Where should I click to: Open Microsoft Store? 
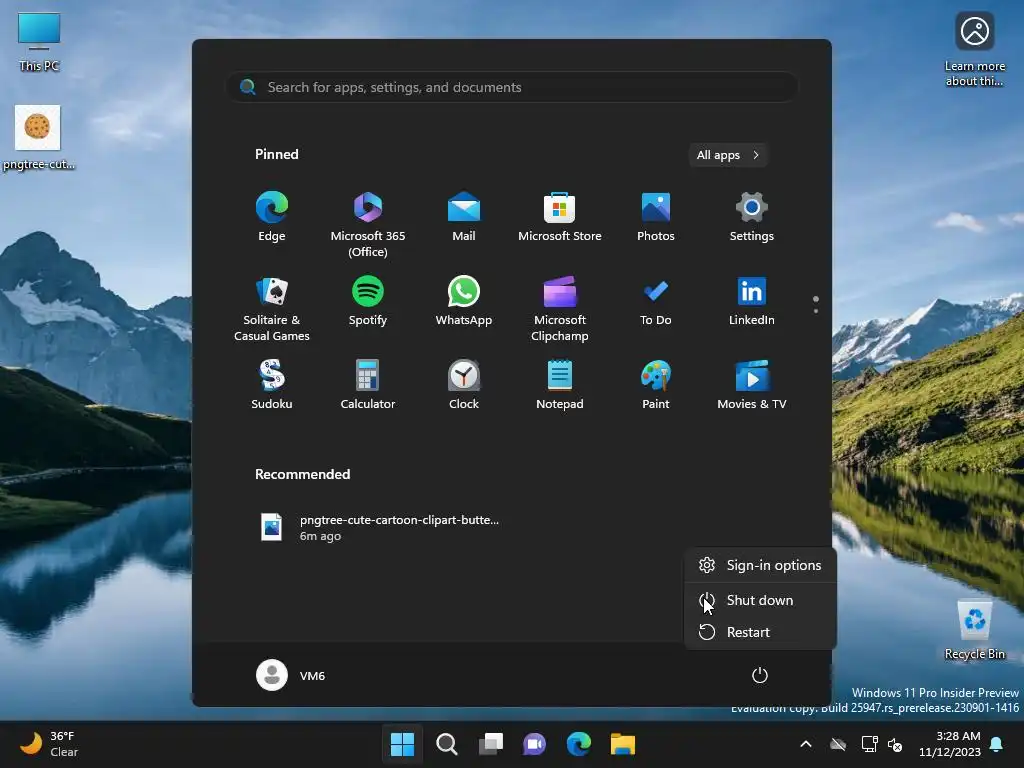click(560, 217)
